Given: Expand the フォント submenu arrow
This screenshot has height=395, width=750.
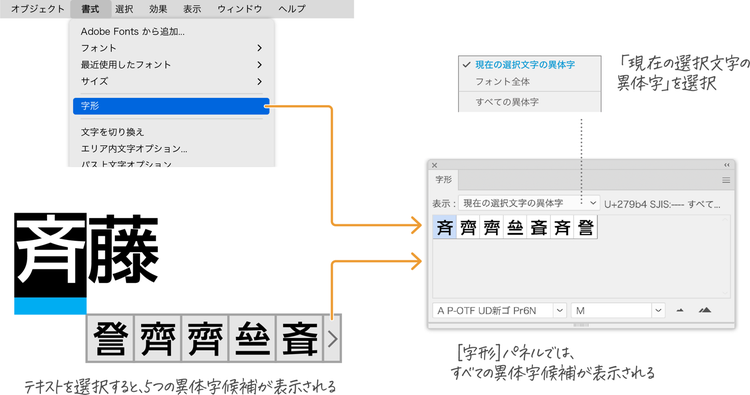Looking at the screenshot, I should click(x=259, y=48).
